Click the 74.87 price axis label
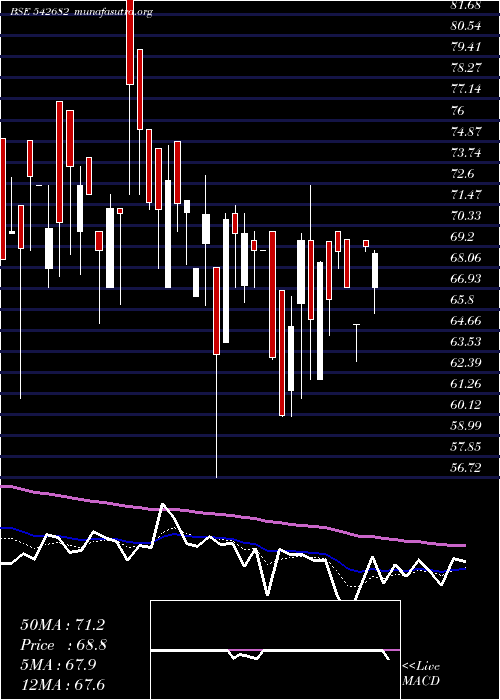Image resolution: width=500 pixels, height=700 pixels. coord(466,132)
